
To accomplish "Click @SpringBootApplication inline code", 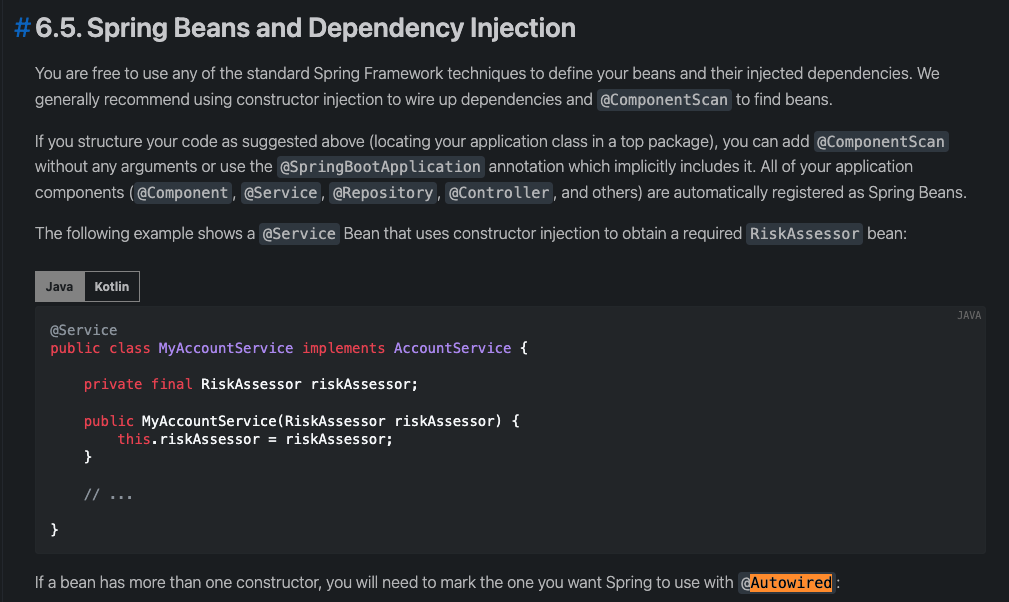I will point(380,167).
